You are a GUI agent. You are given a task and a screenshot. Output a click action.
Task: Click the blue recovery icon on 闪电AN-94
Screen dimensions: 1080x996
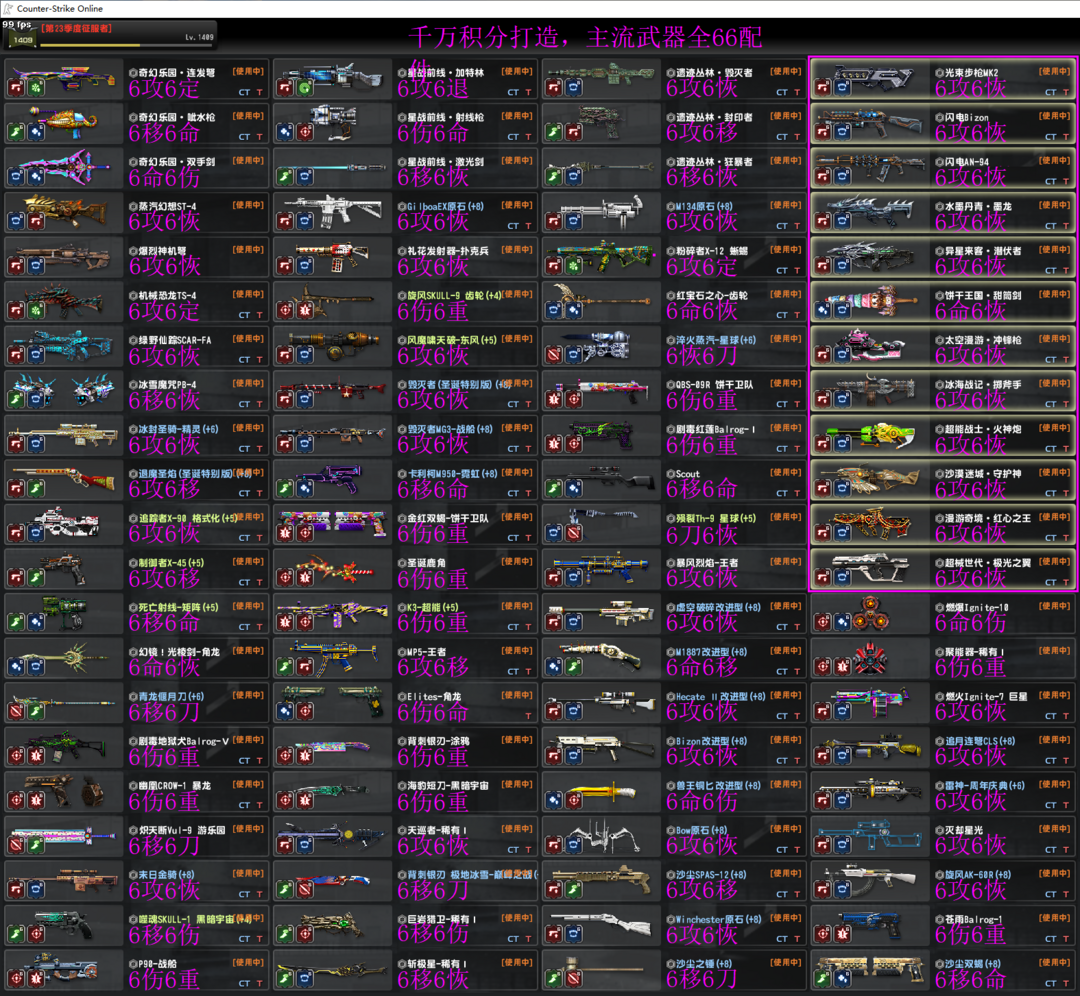(x=843, y=177)
